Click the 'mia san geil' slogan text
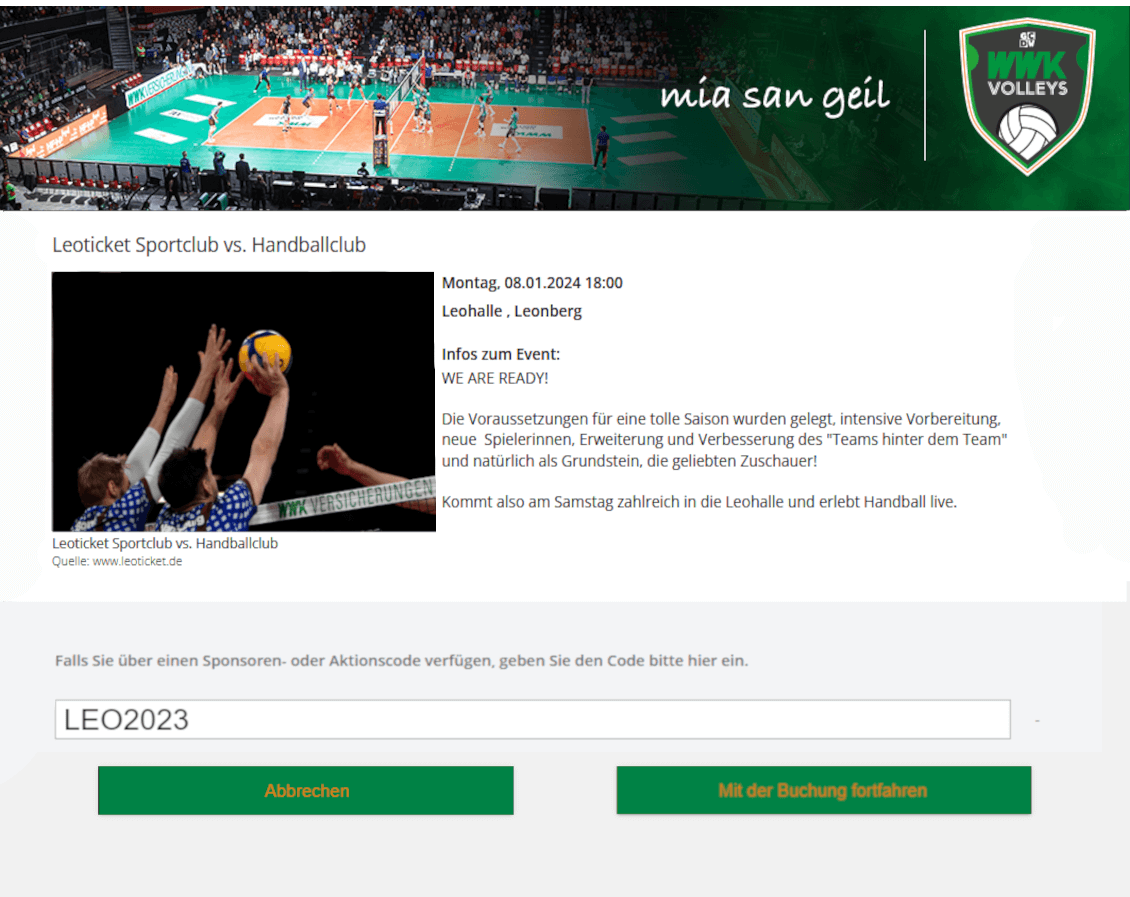This screenshot has height=897, width=1130. pos(774,96)
